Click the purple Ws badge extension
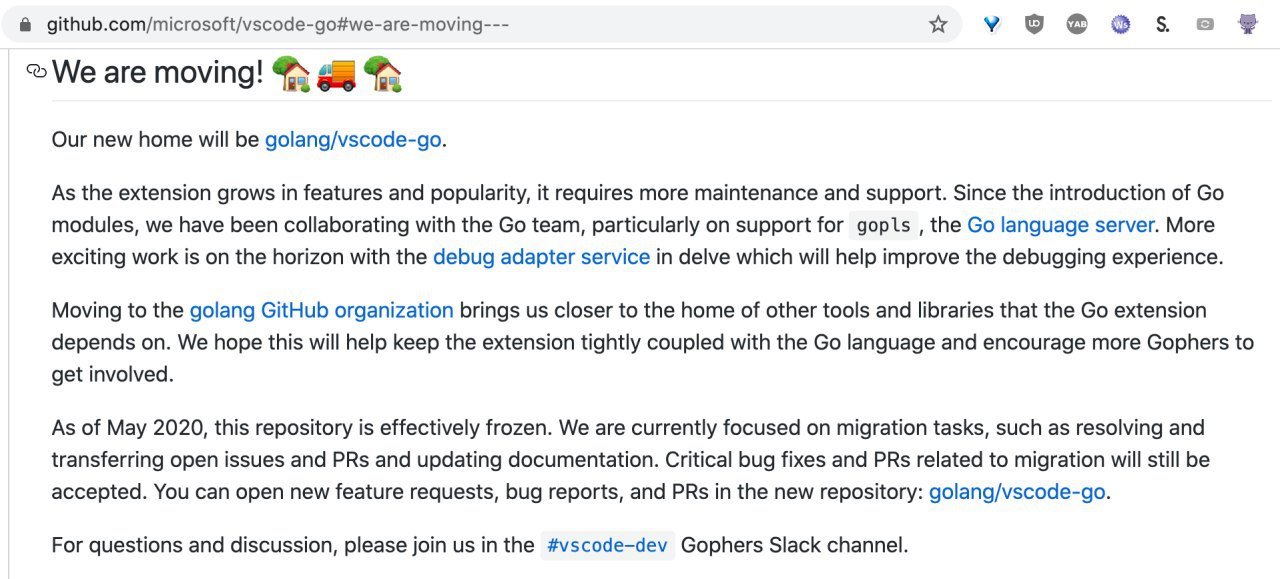1280x579 pixels. coord(1120,24)
